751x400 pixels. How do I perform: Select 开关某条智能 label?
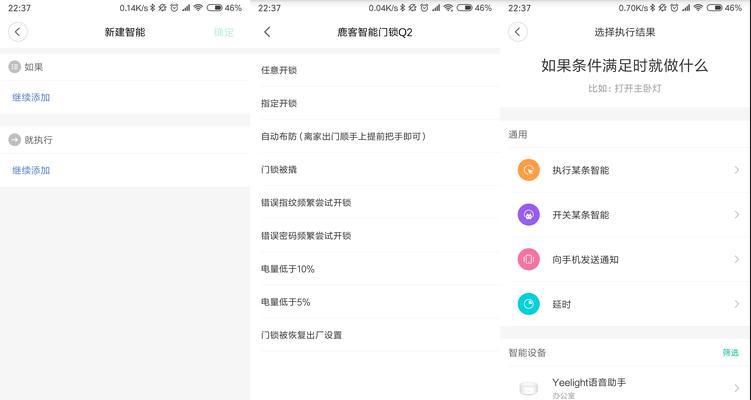580,215
